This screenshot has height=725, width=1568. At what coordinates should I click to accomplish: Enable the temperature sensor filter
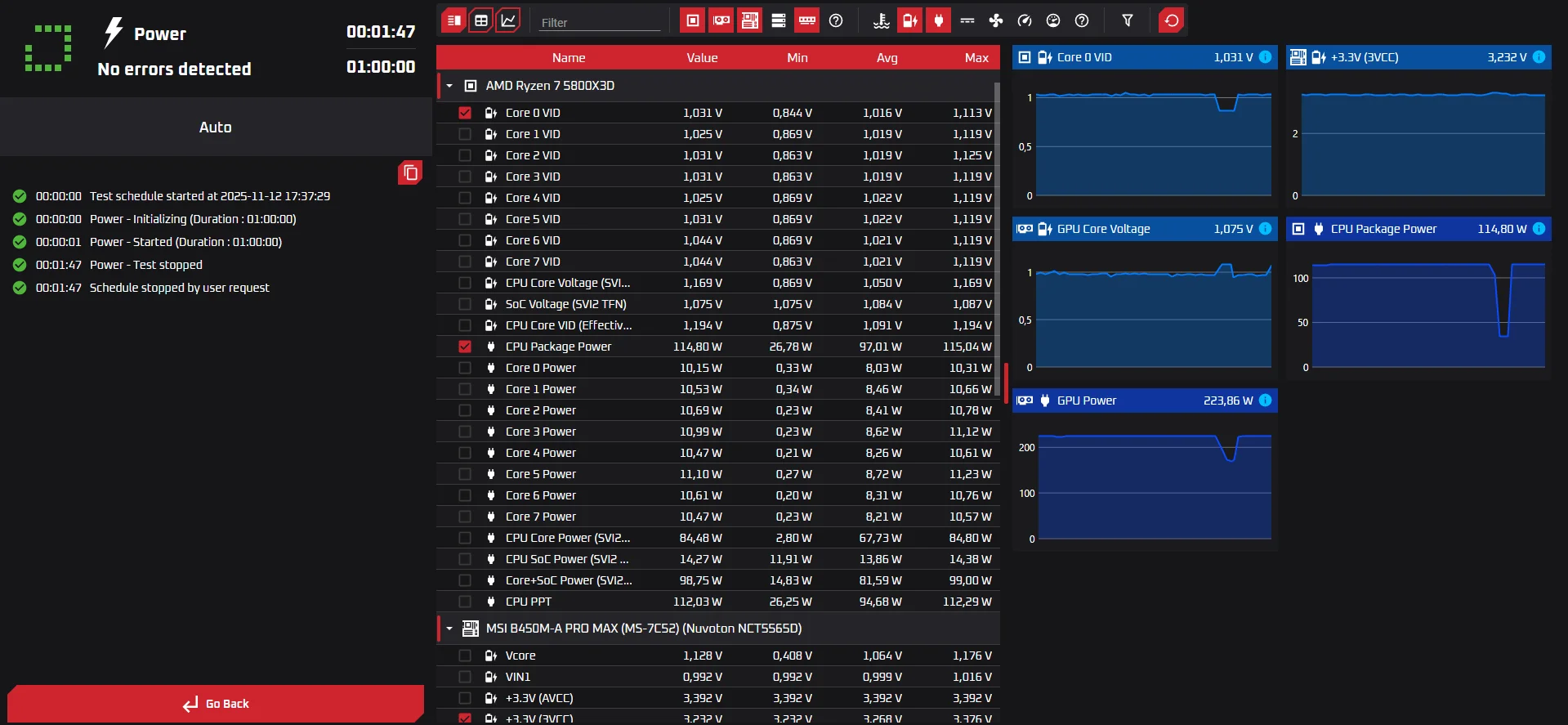point(881,20)
